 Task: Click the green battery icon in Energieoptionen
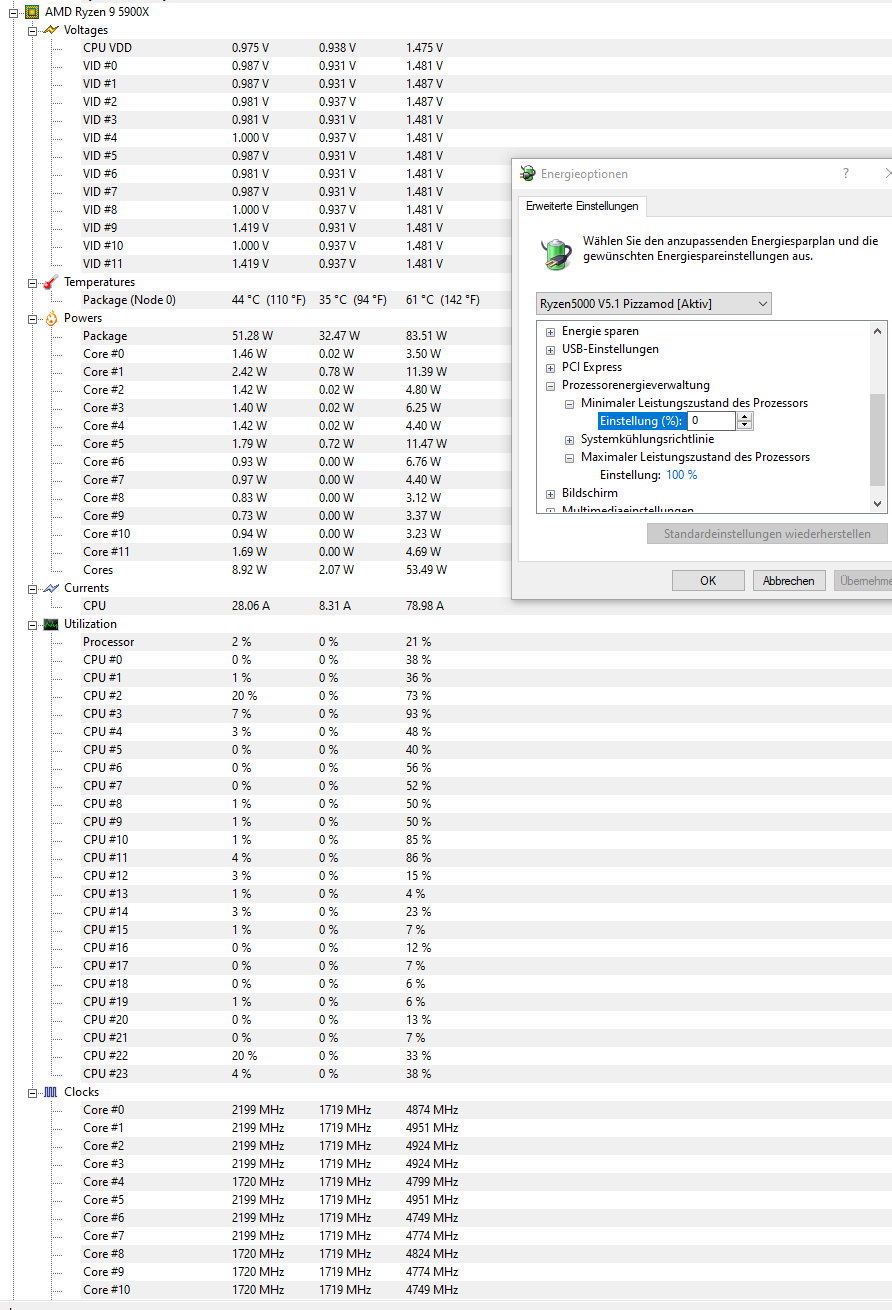click(557, 253)
